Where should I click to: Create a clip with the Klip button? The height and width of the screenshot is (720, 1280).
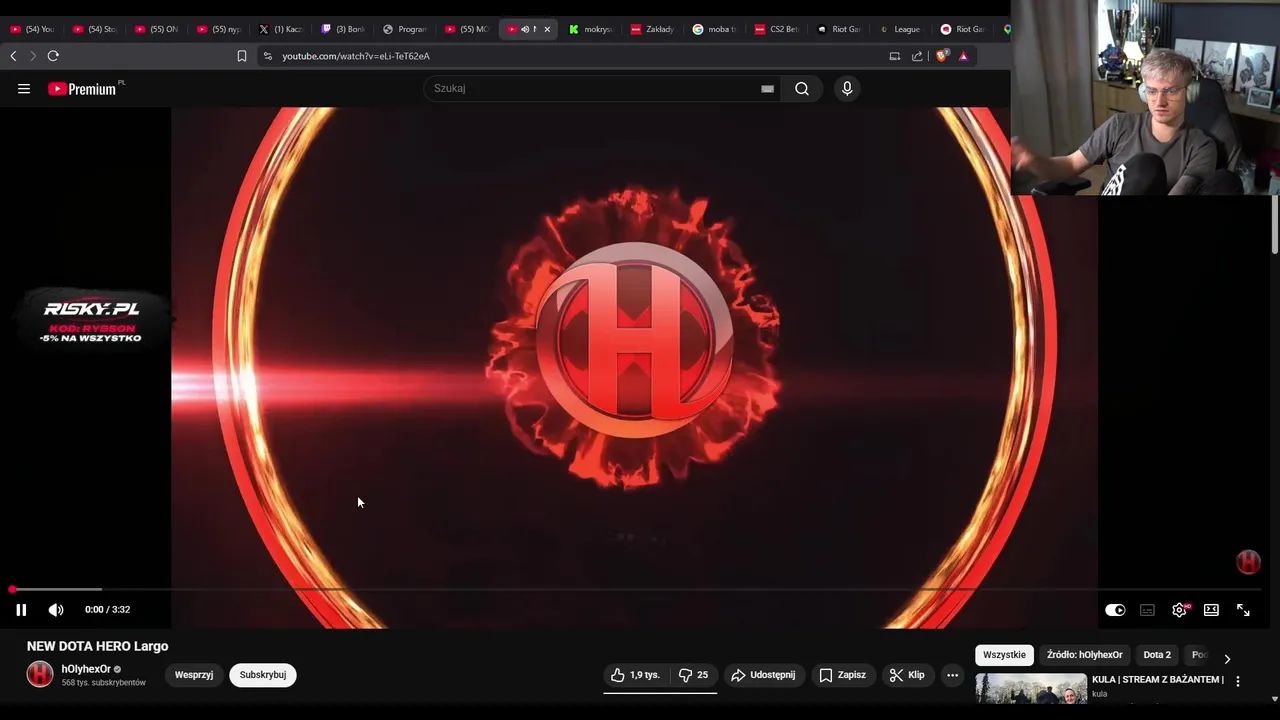click(x=907, y=675)
